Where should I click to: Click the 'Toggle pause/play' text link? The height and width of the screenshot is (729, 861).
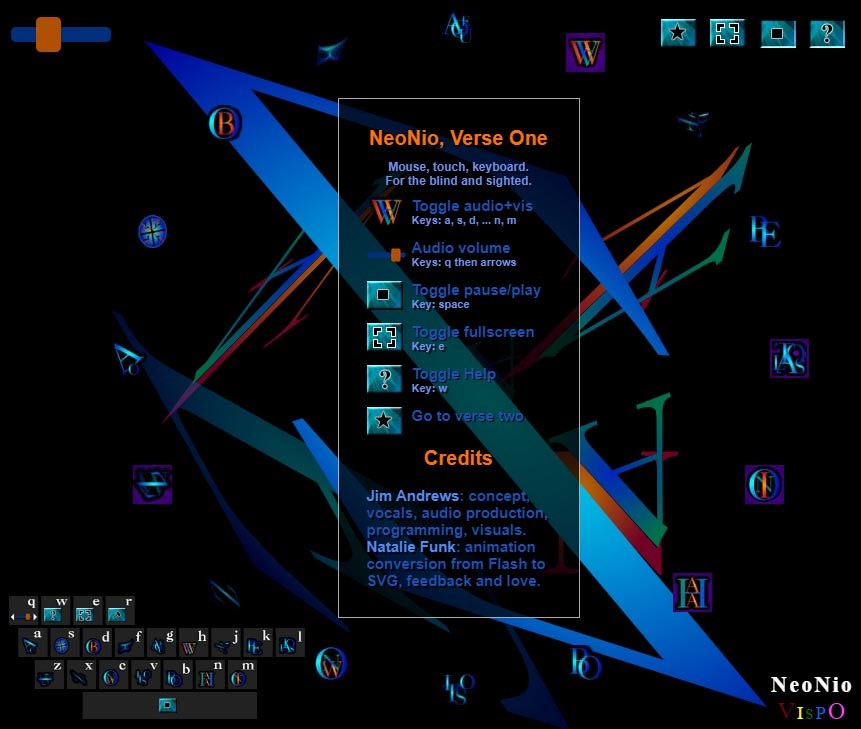click(476, 289)
